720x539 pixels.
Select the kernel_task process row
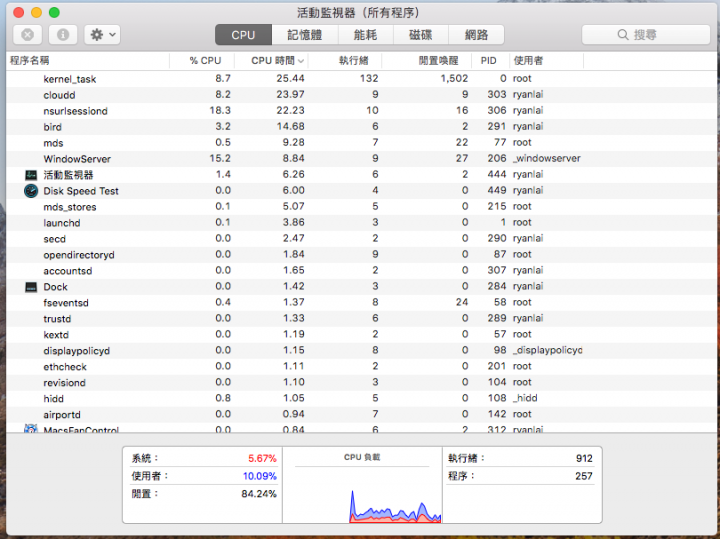click(x=360, y=79)
